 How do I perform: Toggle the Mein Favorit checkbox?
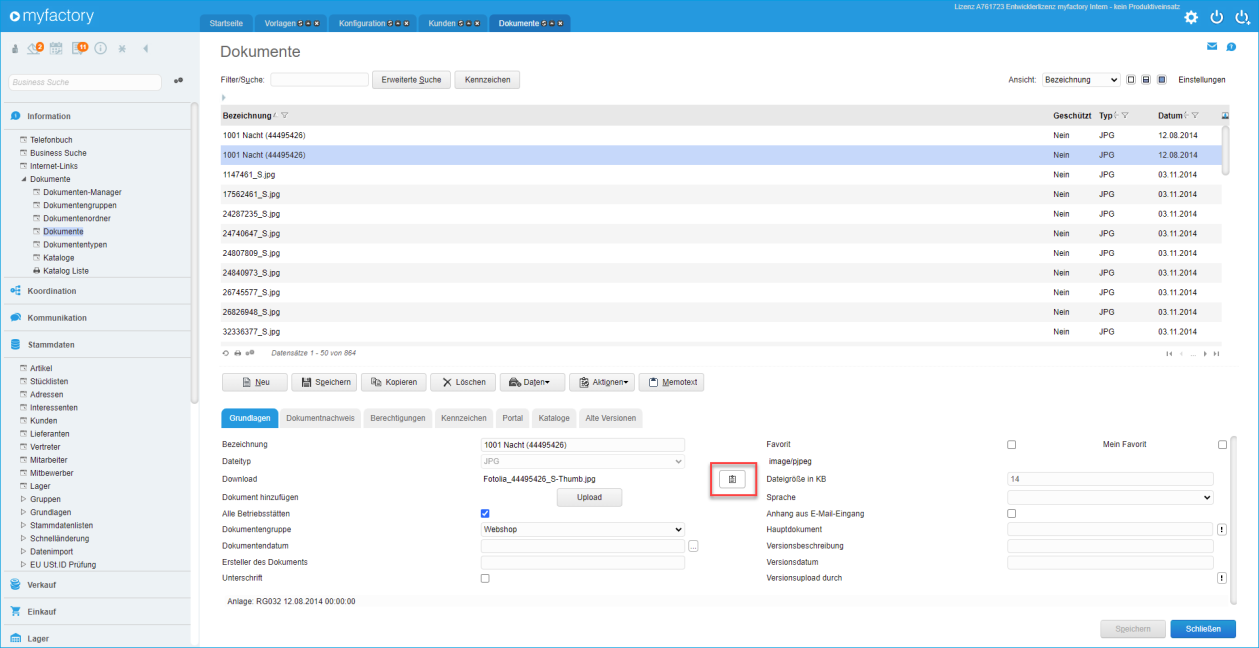1222,445
